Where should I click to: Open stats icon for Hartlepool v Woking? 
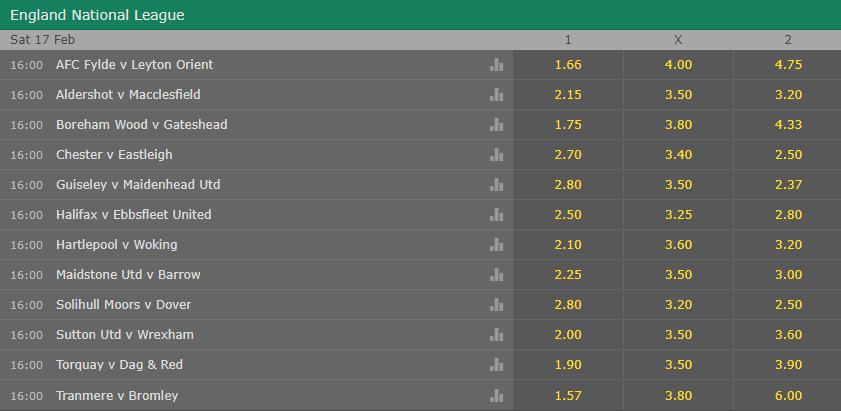tap(496, 245)
